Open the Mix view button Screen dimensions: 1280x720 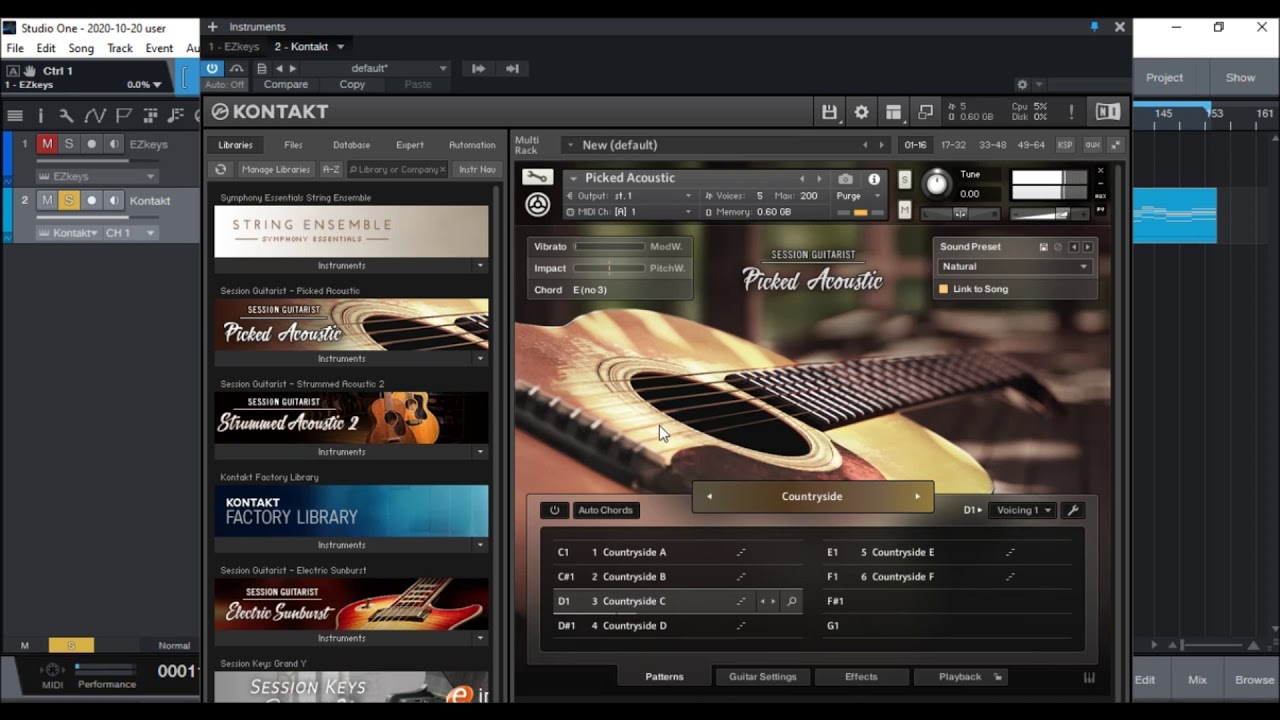[1197, 680]
